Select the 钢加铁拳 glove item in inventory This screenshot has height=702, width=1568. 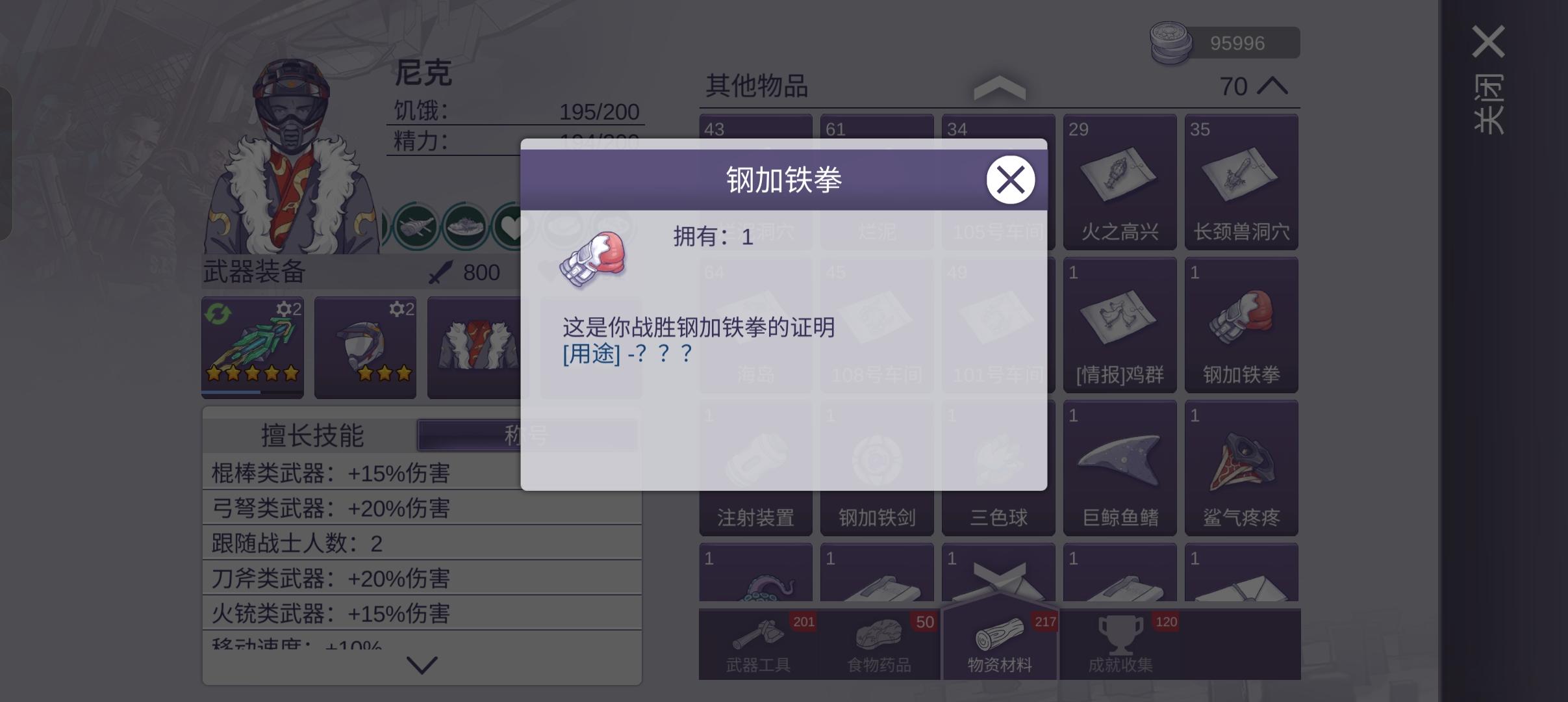[x=1241, y=325]
